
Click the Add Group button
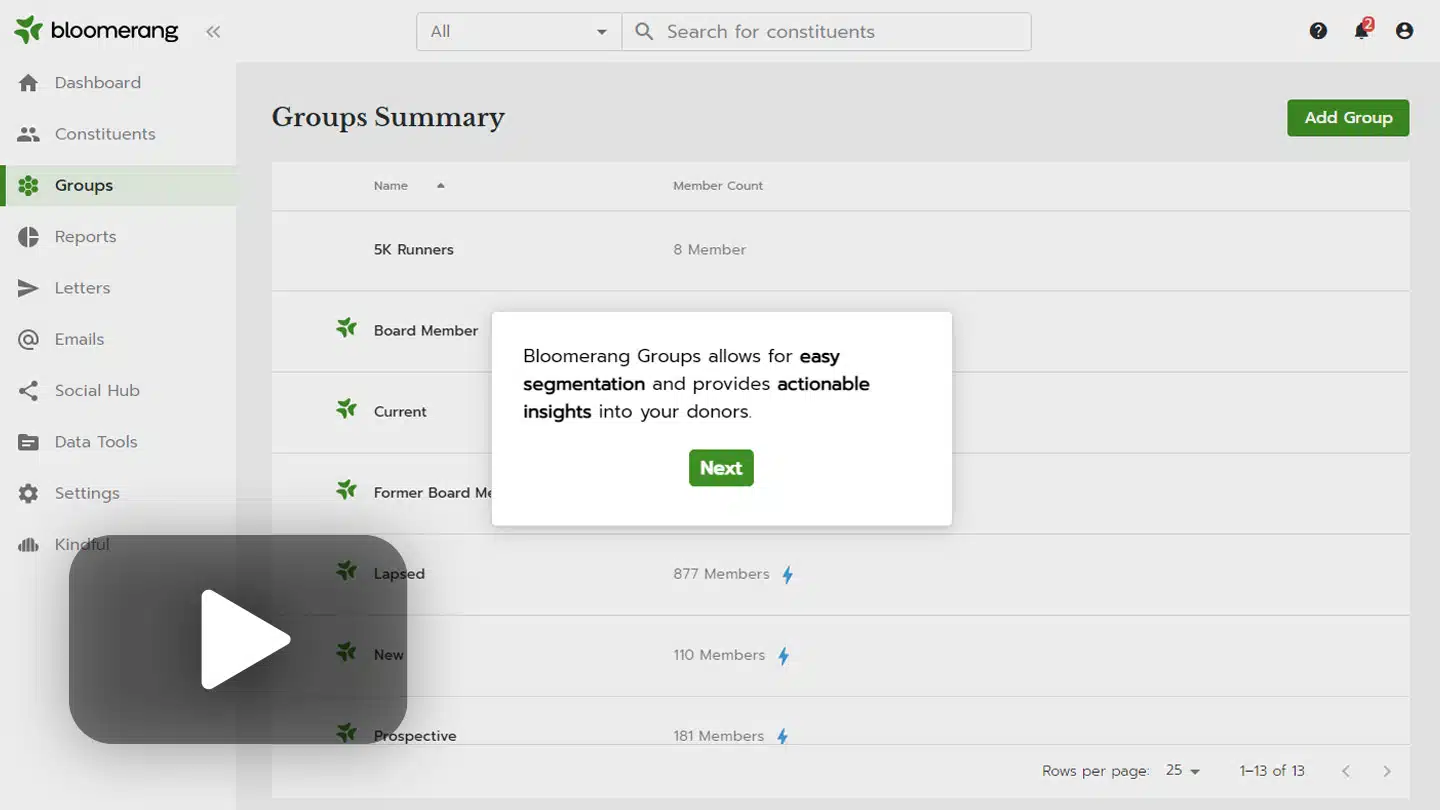[x=1348, y=118]
